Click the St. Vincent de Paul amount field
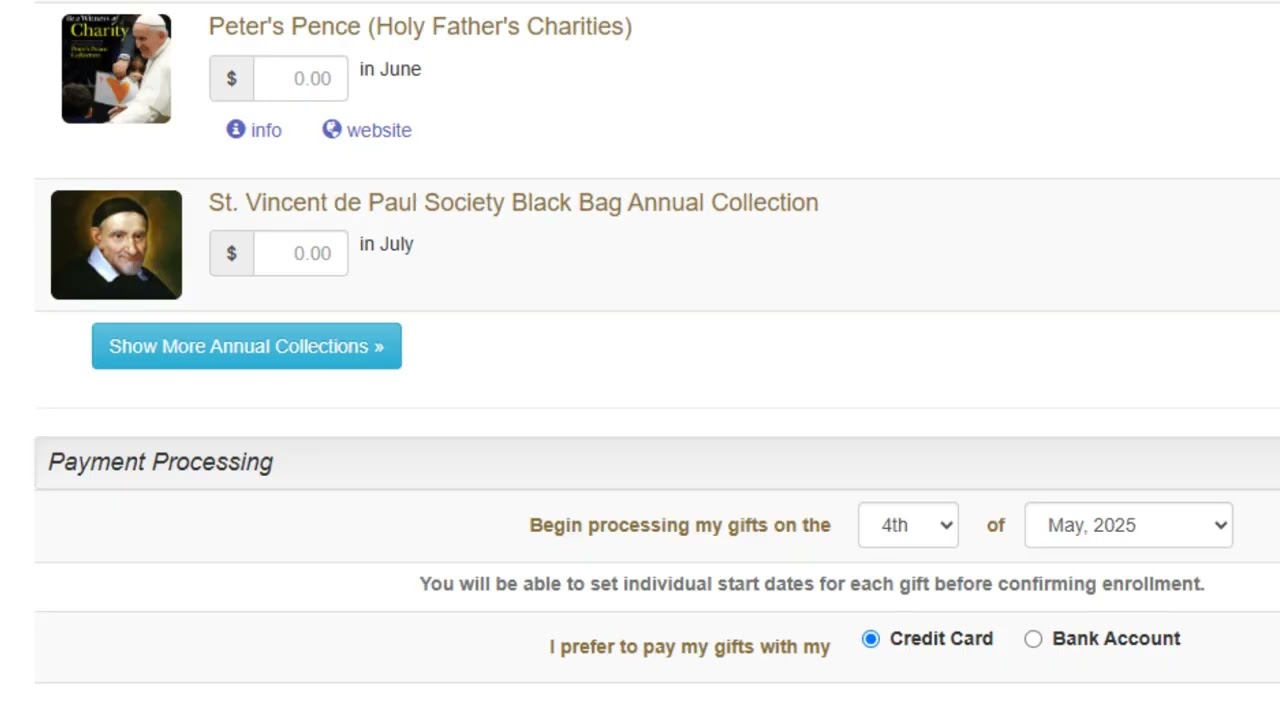 click(x=300, y=254)
